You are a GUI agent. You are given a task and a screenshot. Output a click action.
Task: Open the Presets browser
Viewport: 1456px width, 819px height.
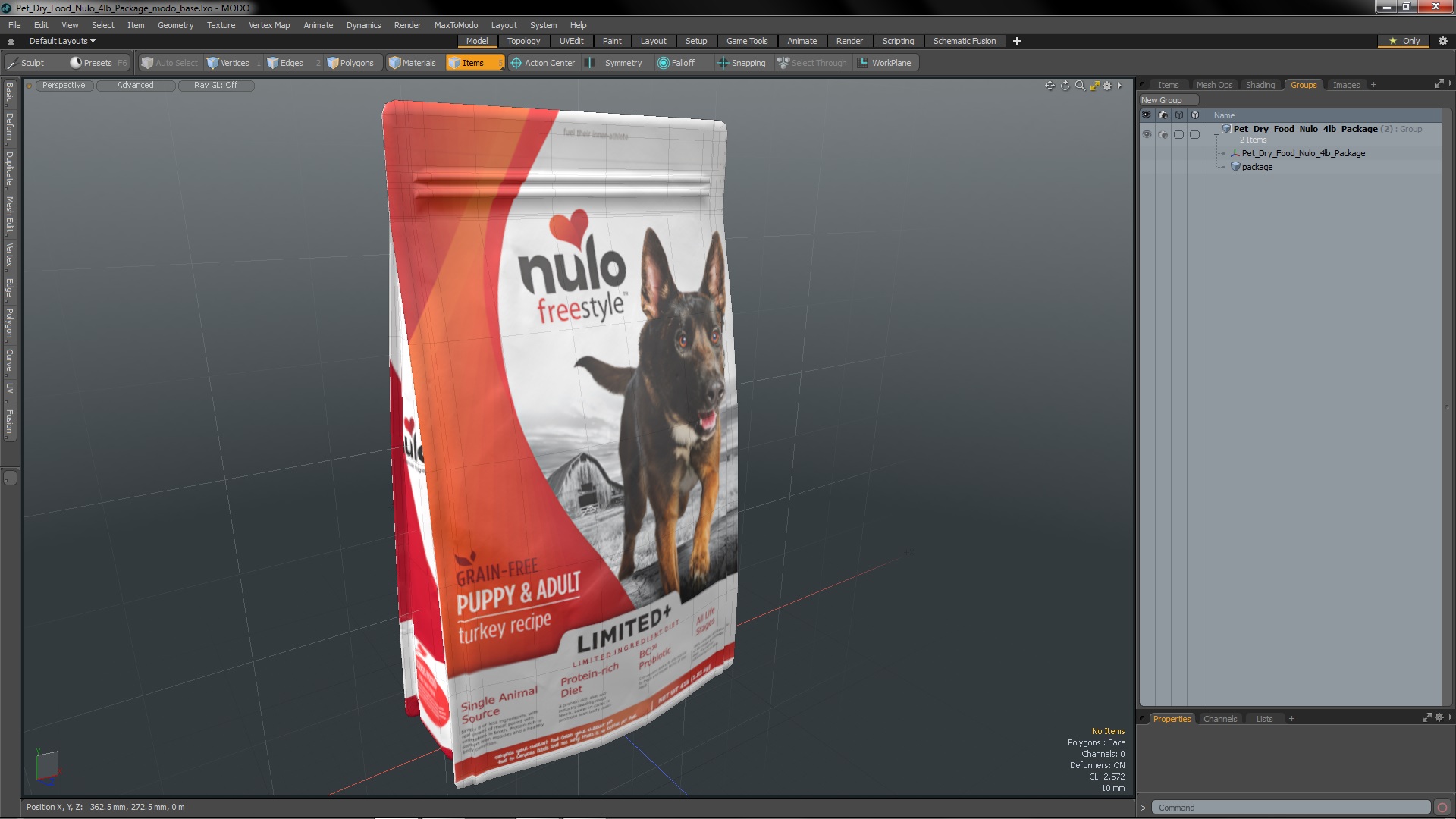(x=97, y=63)
